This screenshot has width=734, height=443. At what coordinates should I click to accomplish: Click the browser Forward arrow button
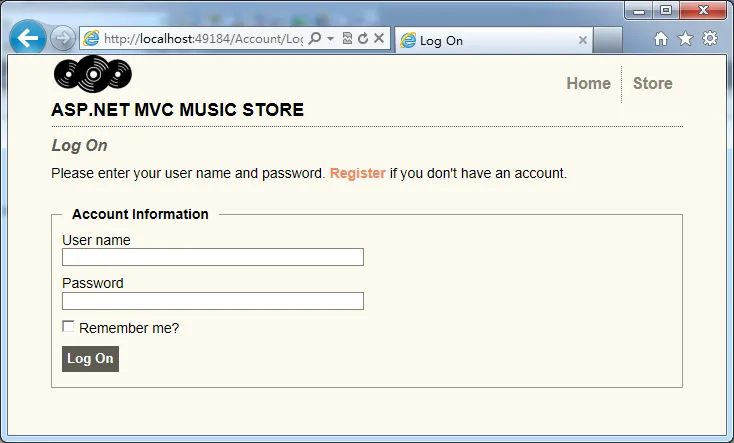tap(62, 39)
